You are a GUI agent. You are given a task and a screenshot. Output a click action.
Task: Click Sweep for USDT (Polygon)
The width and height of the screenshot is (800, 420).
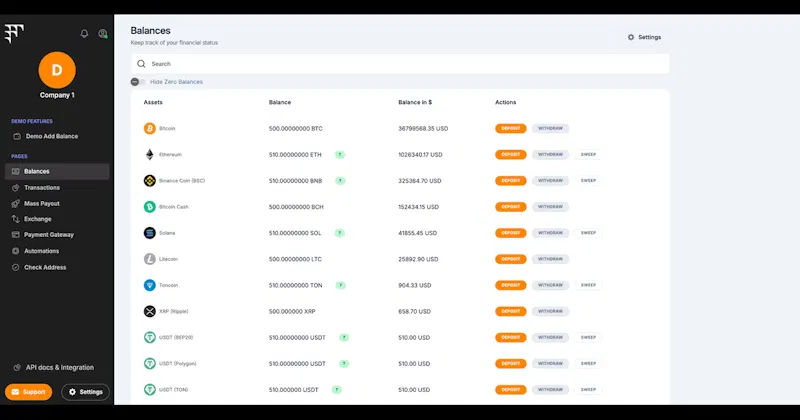(x=588, y=363)
